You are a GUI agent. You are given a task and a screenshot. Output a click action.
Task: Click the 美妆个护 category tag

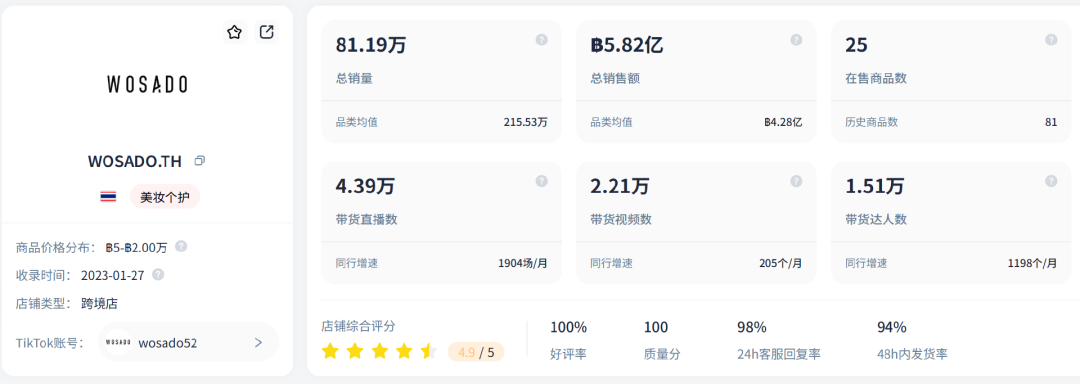(x=165, y=197)
